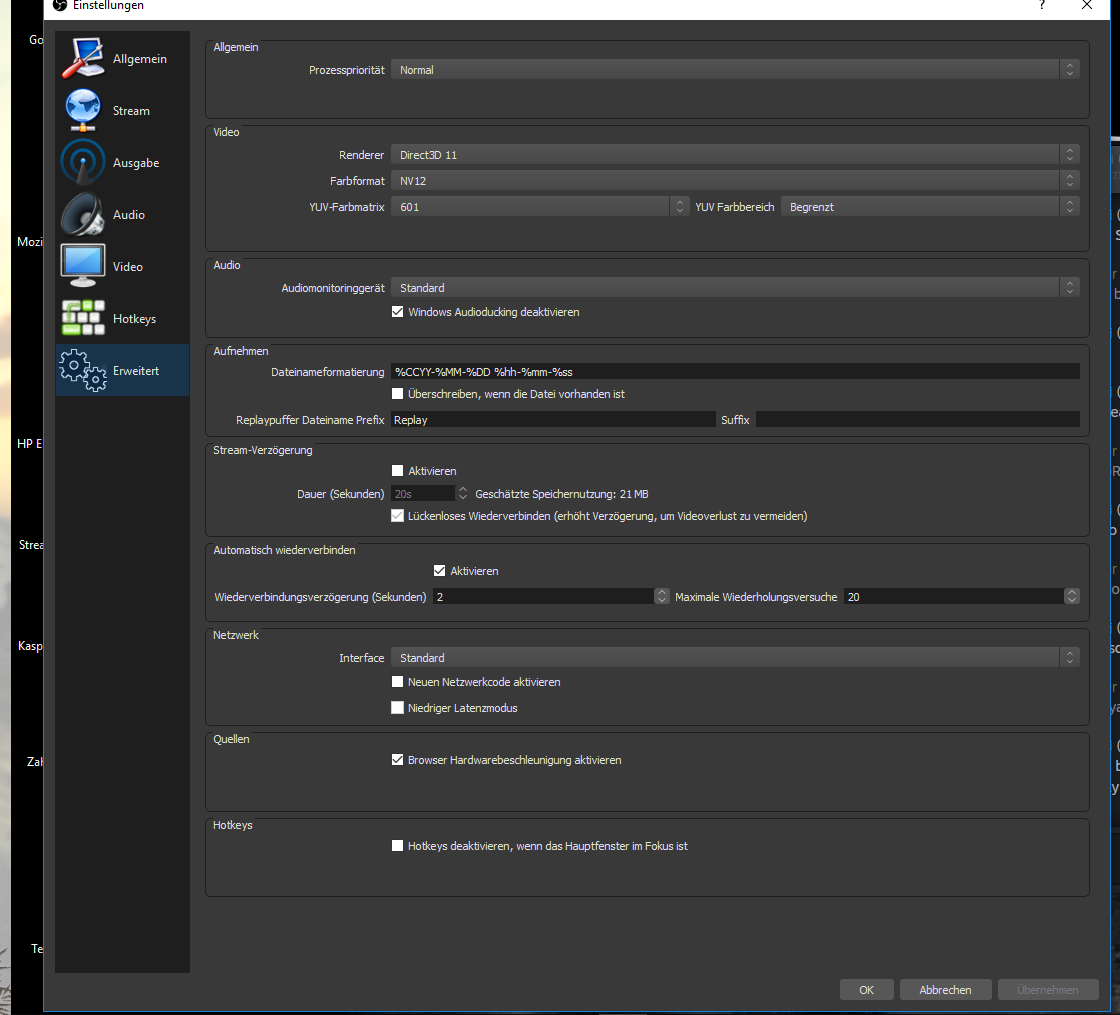Viewport: 1120px width, 1015px height.
Task: Click the Ausgabe broadcast antenna icon
Action: [x=83, y=162]
